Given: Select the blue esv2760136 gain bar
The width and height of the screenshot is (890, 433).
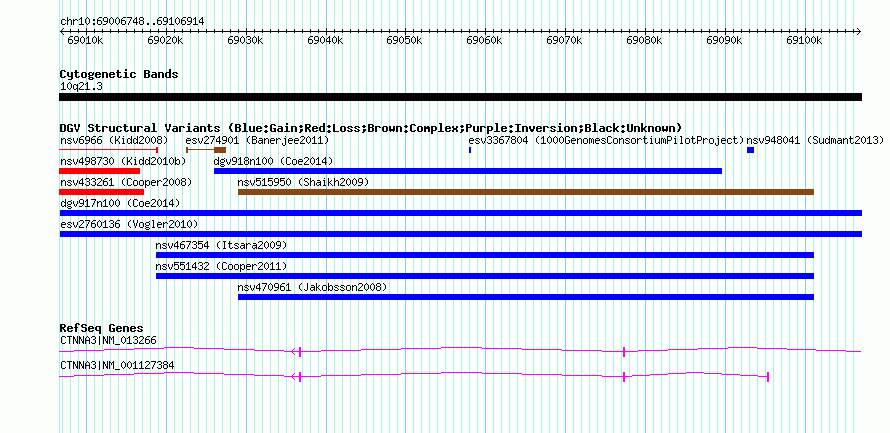Looking at the screenshot, I should click(460, 234).
